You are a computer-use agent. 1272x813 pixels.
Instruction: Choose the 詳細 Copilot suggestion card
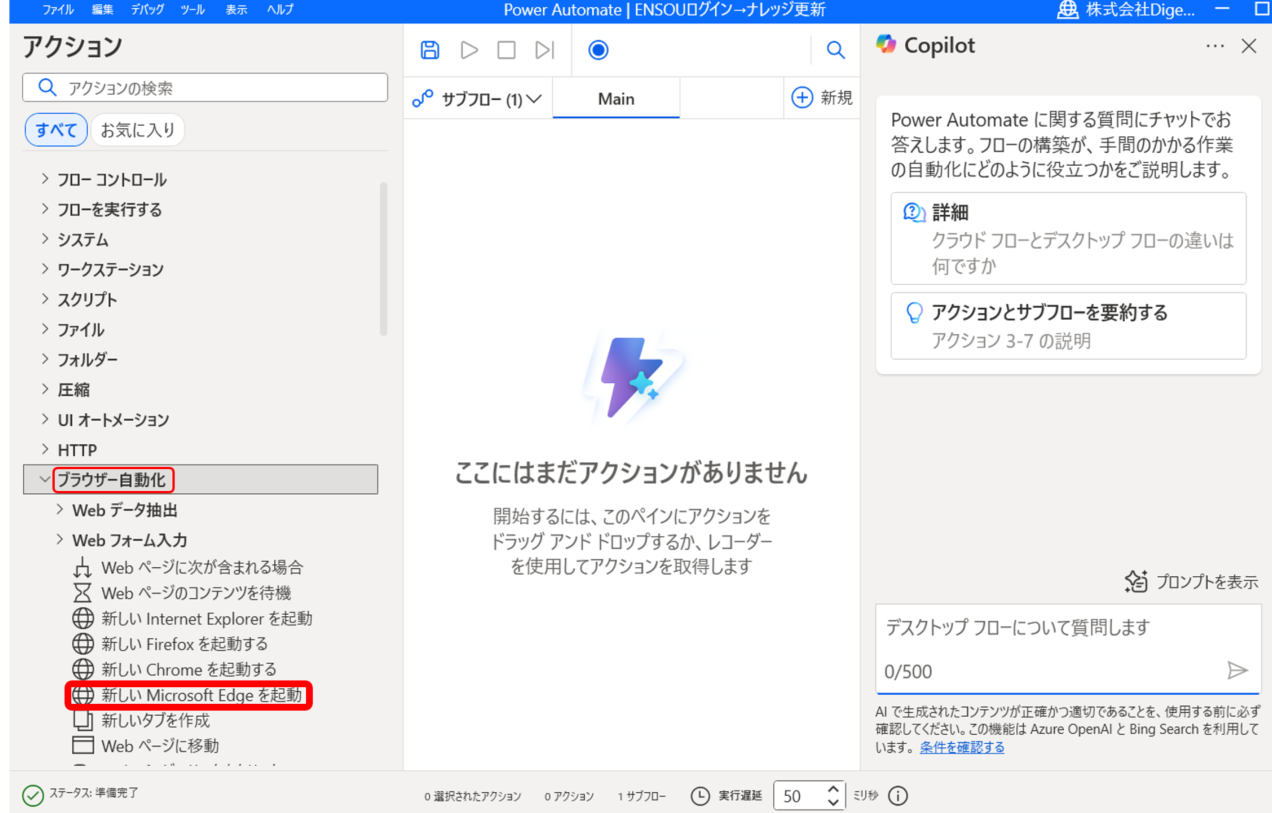1068,238
